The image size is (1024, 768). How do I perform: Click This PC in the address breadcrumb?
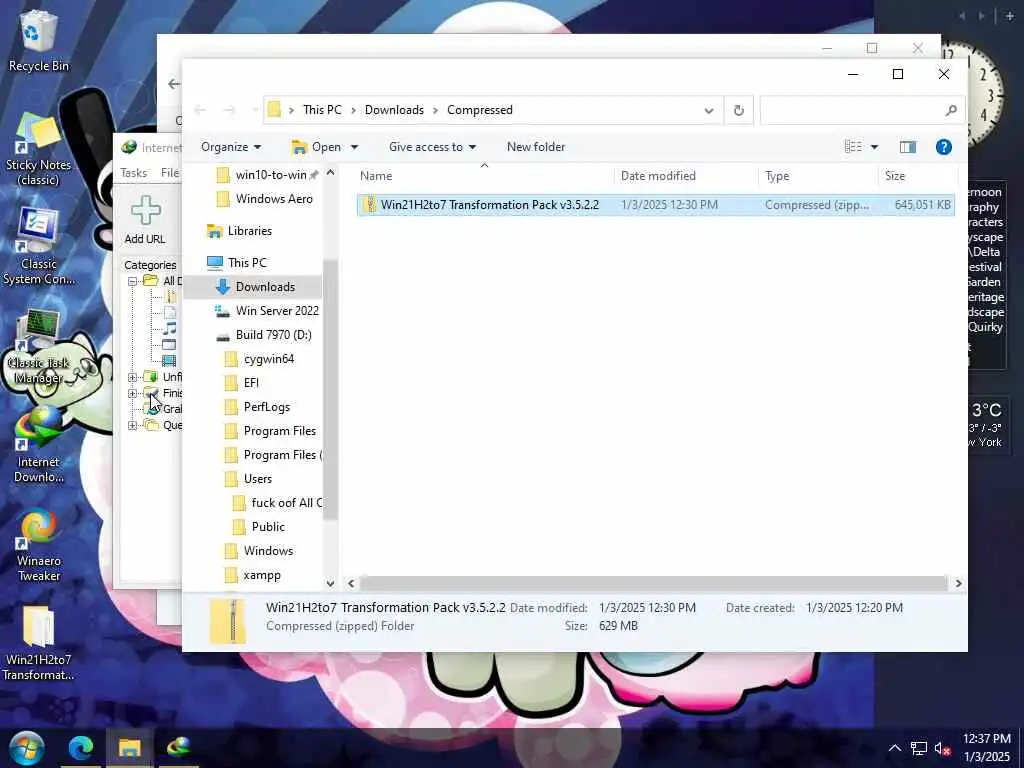click(x=322, y=110)
